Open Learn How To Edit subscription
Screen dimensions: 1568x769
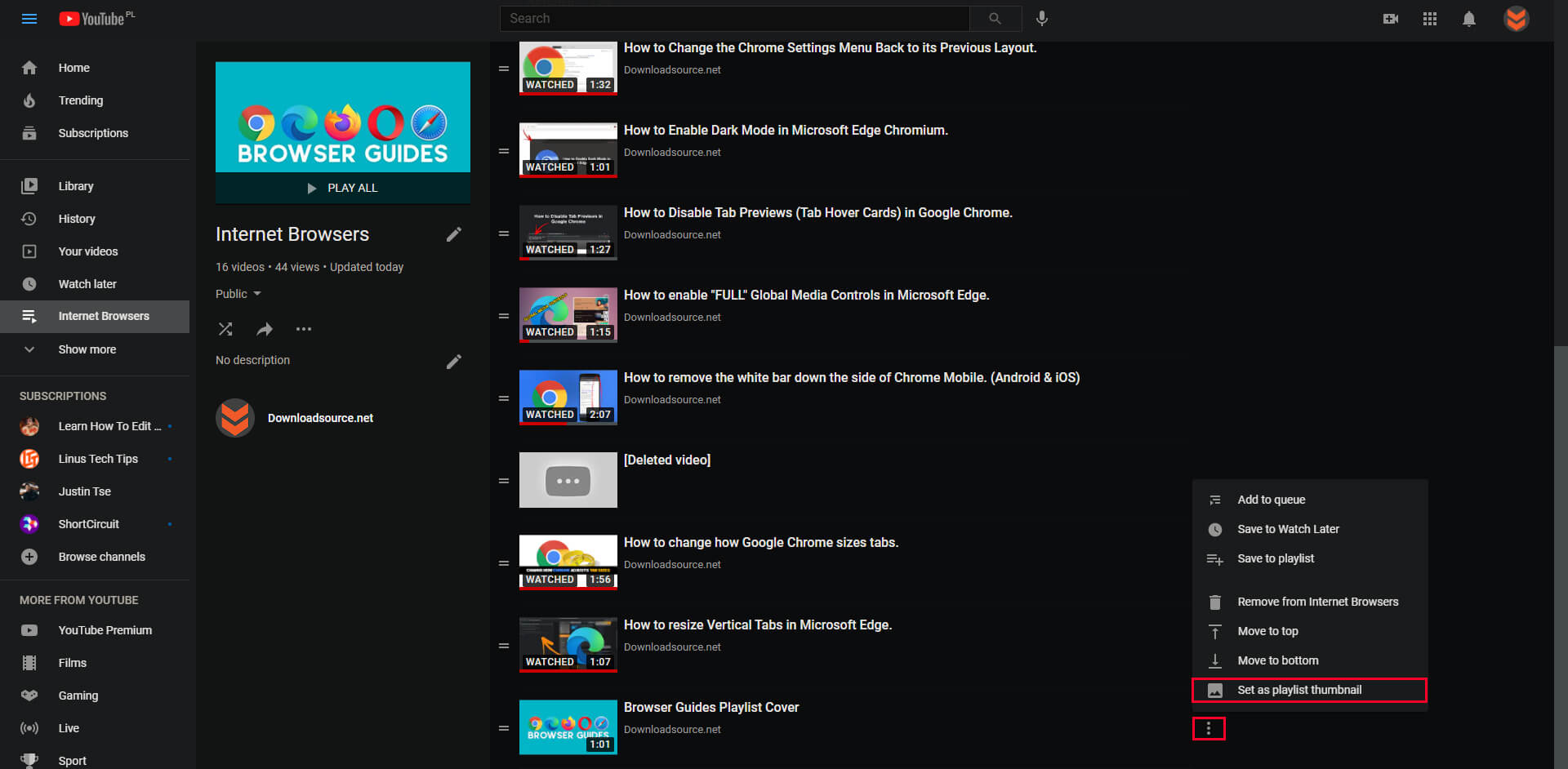coord(95,426)
